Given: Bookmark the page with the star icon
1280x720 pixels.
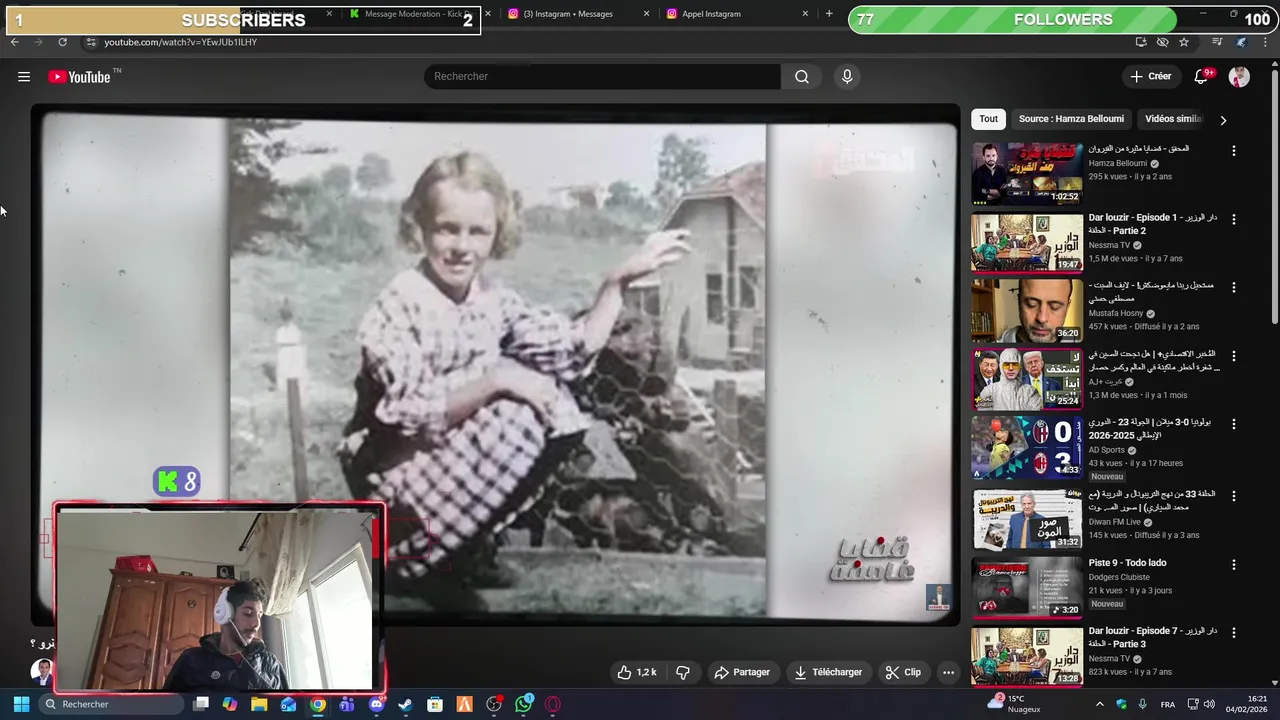Looking at the screenshot, I should click(x=1184, y=42).
